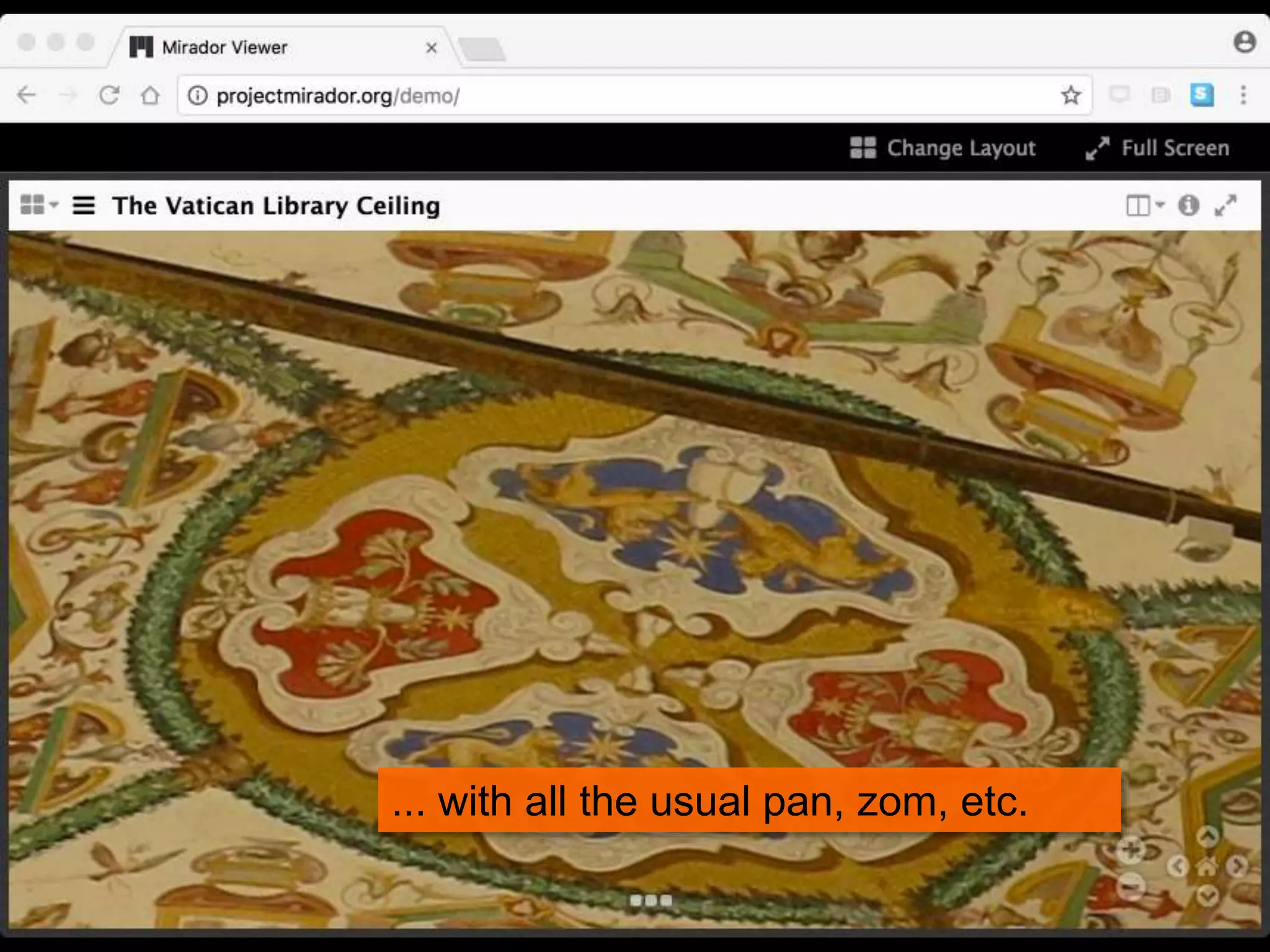The width and height of the screenshot is (1270, 952).
Task: Show the image information panel
Action: (1188, 205)
